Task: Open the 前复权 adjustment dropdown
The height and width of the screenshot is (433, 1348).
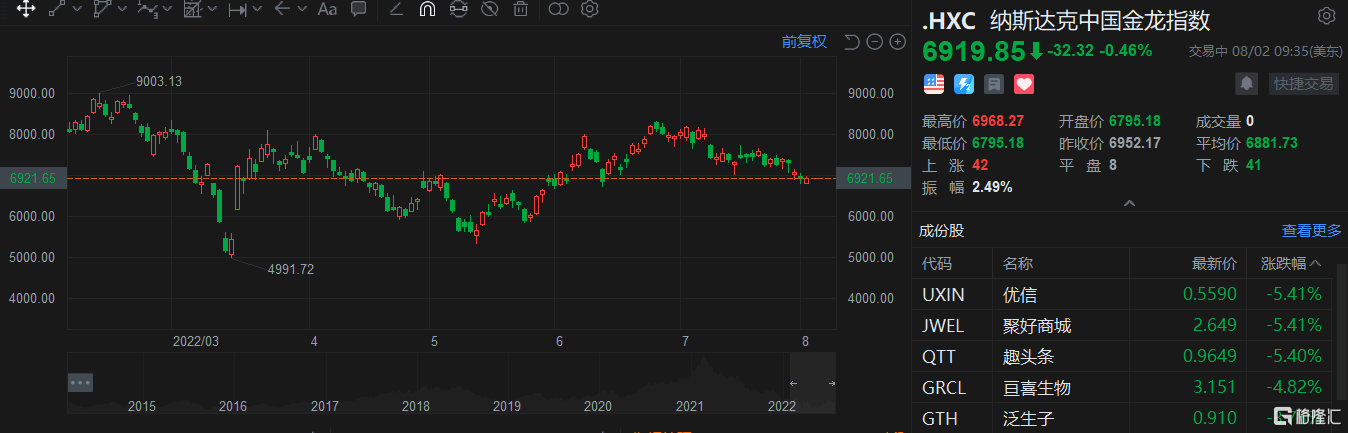Action: click(804, 41)
